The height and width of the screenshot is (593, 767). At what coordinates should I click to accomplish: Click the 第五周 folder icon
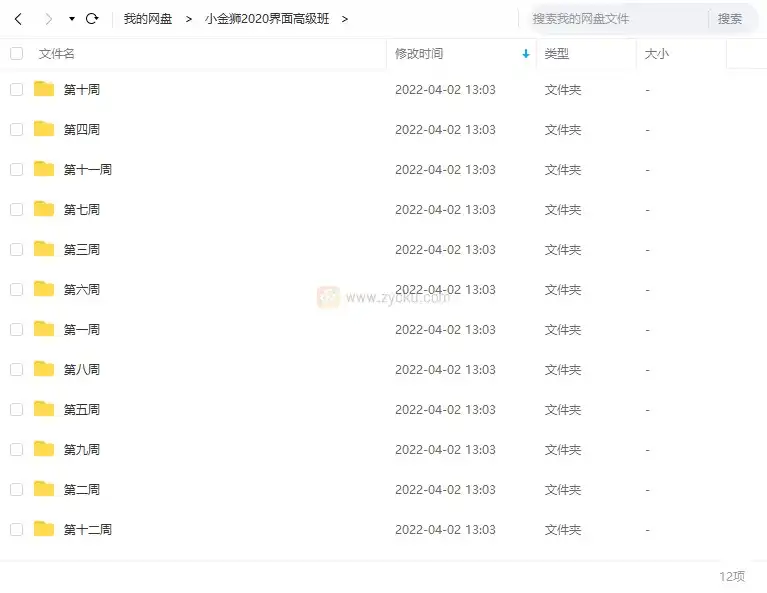click(44, 409)
